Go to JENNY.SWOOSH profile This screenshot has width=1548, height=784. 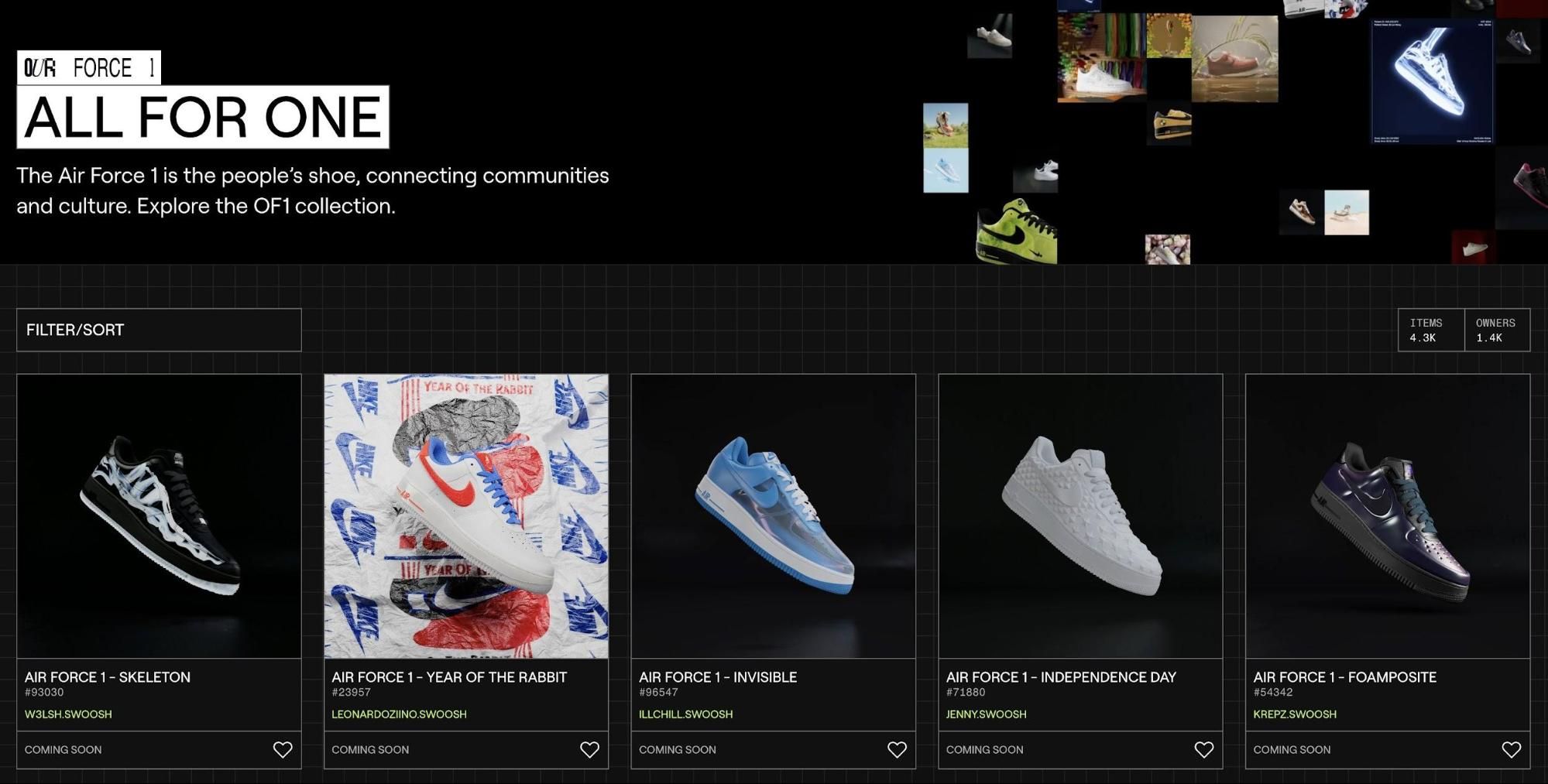click(986, 714)
